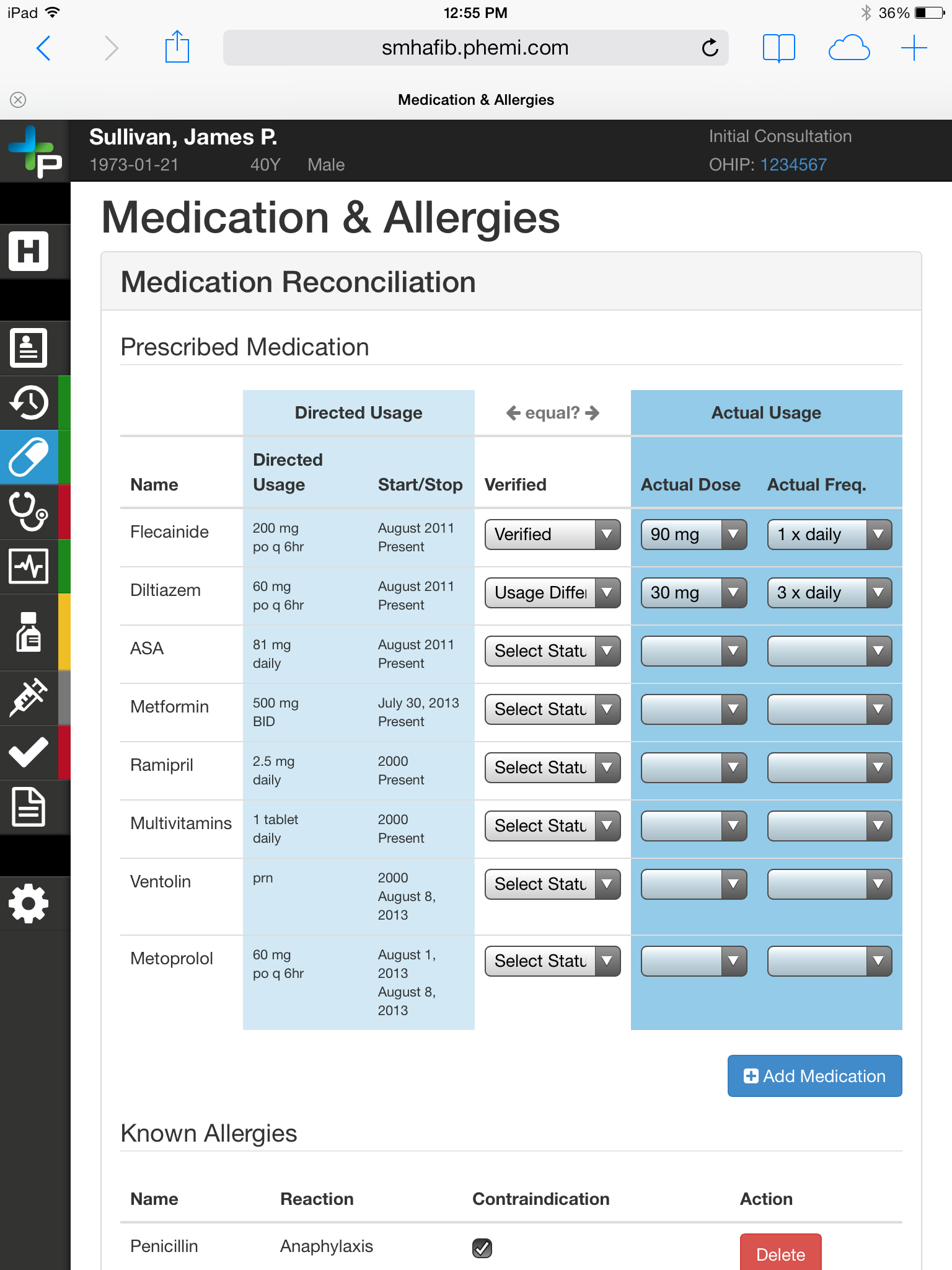Click the Add Medication button
The height and width of the screenshot is (1270, 952).
click(814, 1076)
